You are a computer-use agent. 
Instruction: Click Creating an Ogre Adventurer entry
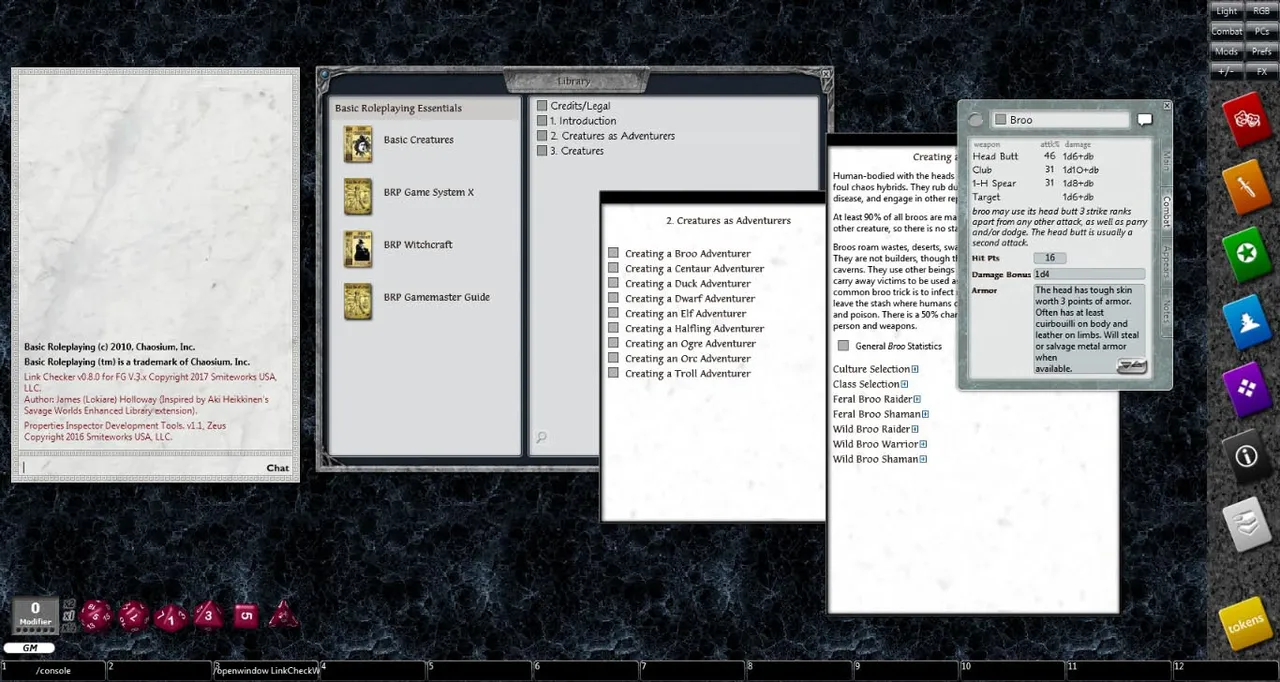(x=690, y=344)
